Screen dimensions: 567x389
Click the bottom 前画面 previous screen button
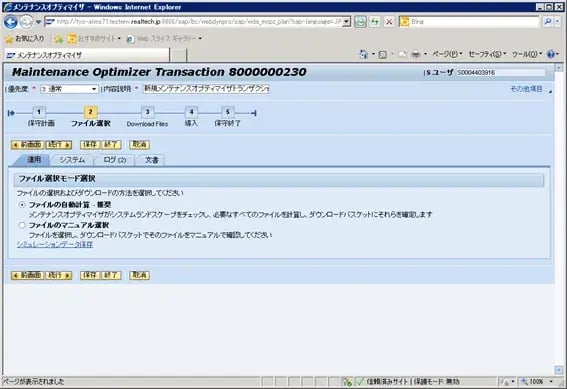(27, 275)
